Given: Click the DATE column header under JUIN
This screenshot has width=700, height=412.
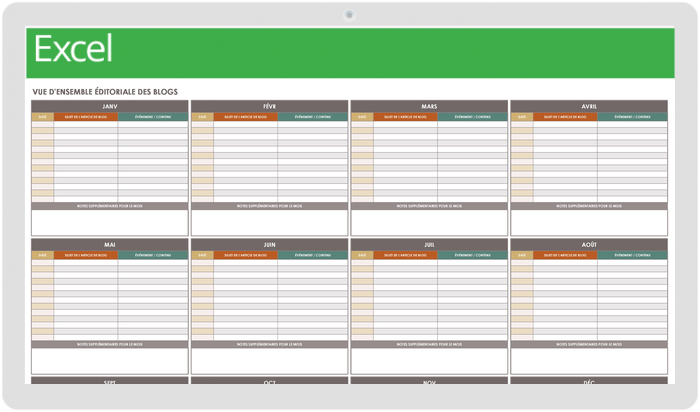Looking at the screenshot, I should coord(203,255).
